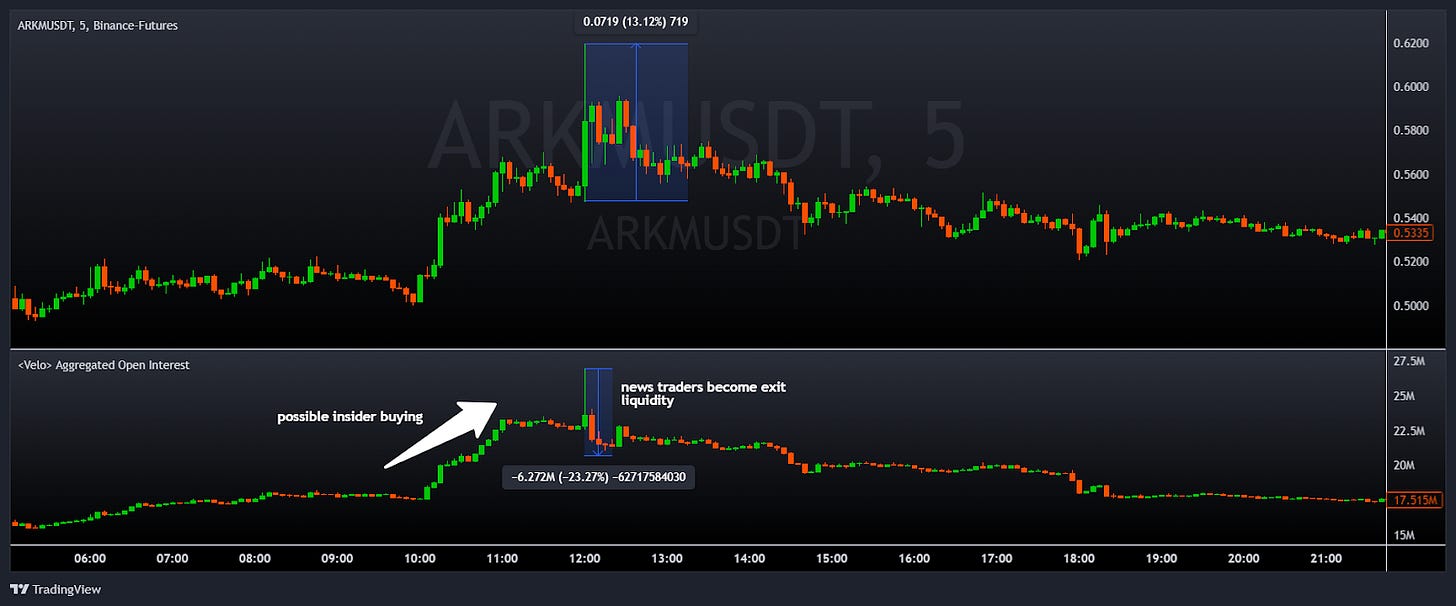Screen dimensions: 1456x606
Task: Click the 19:00 time axis label
Action: [1161, 559]
